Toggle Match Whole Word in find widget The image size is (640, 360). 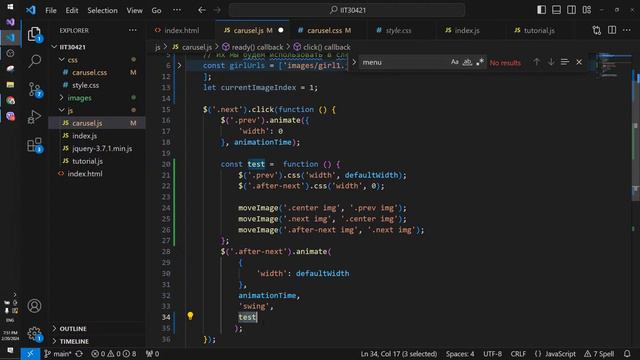tap(467, 62)
